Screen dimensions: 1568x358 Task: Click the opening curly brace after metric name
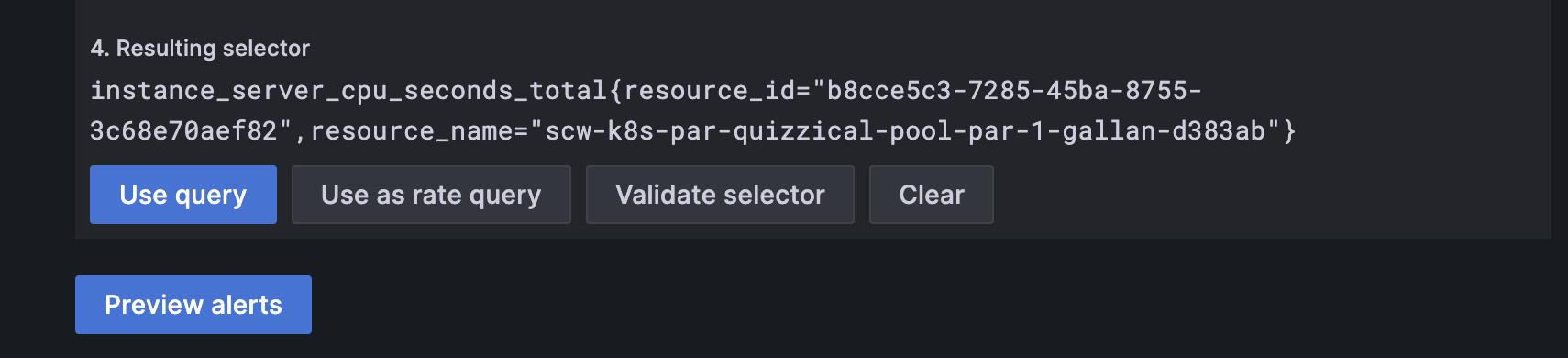click(x=615, y=90)
